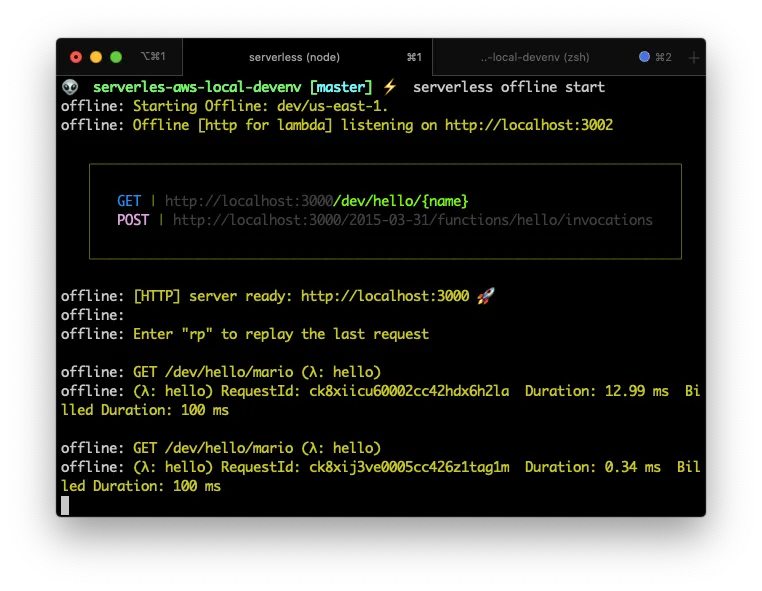Image resolution: width=762 pixels, height=591 pixels.
Task: Click 'Enter "rp" to replay the last request'
Action: [281, 334]
